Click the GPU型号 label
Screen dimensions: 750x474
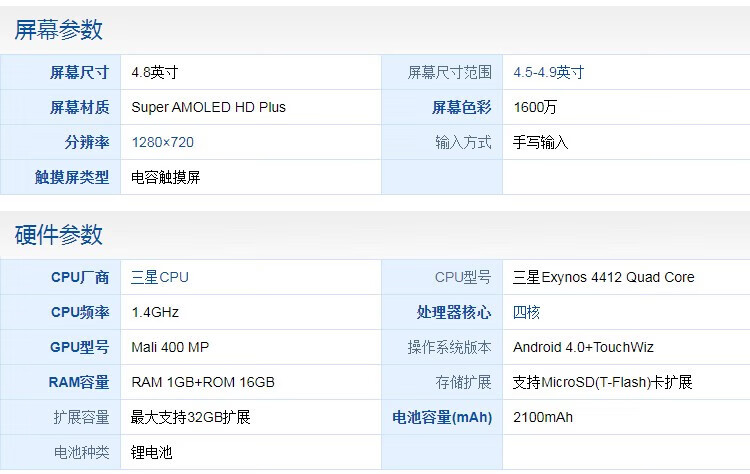tap(79, 347)
